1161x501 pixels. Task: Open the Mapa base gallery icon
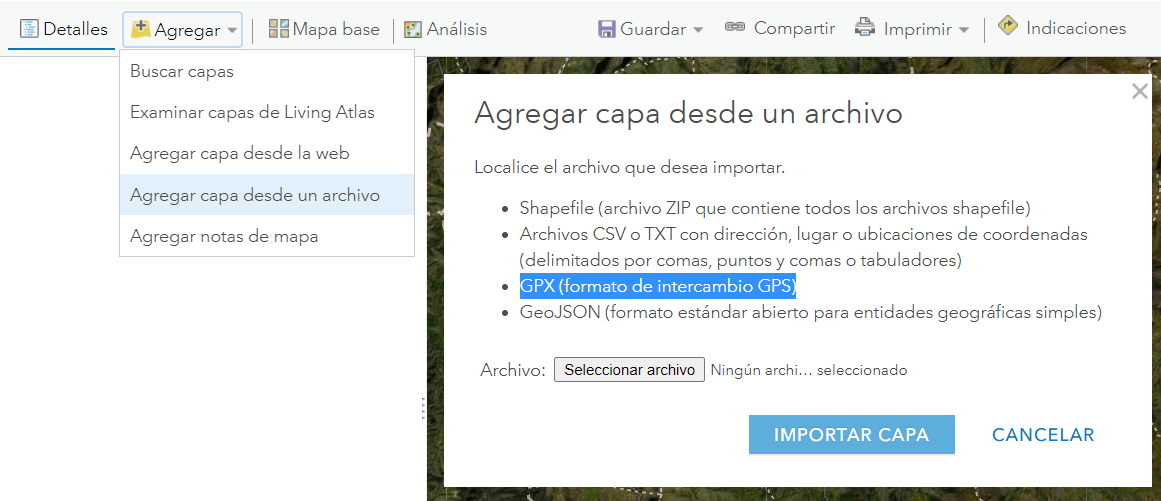click(x=279, y=30)
